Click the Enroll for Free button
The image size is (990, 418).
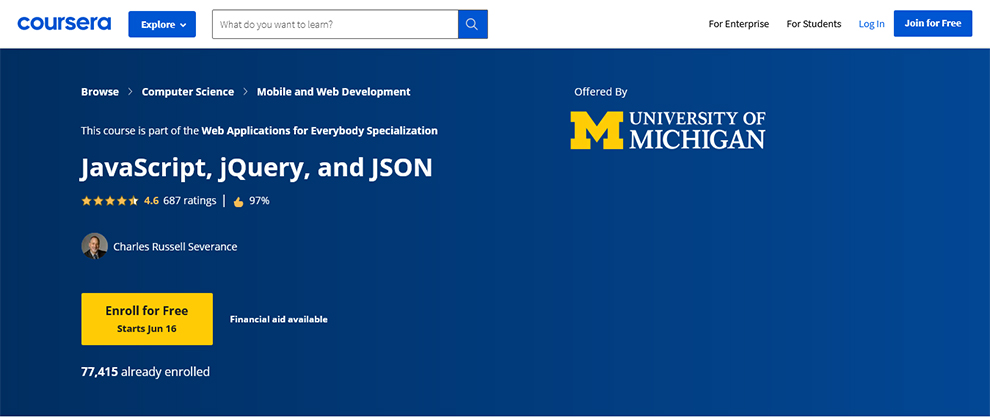[147, 319]
